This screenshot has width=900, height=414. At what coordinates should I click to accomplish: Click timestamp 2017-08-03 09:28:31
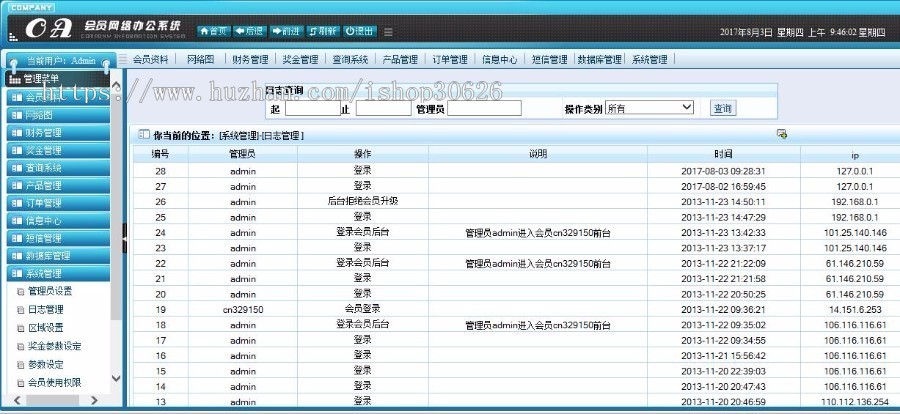pyautogui.click(x=723, y=171)
